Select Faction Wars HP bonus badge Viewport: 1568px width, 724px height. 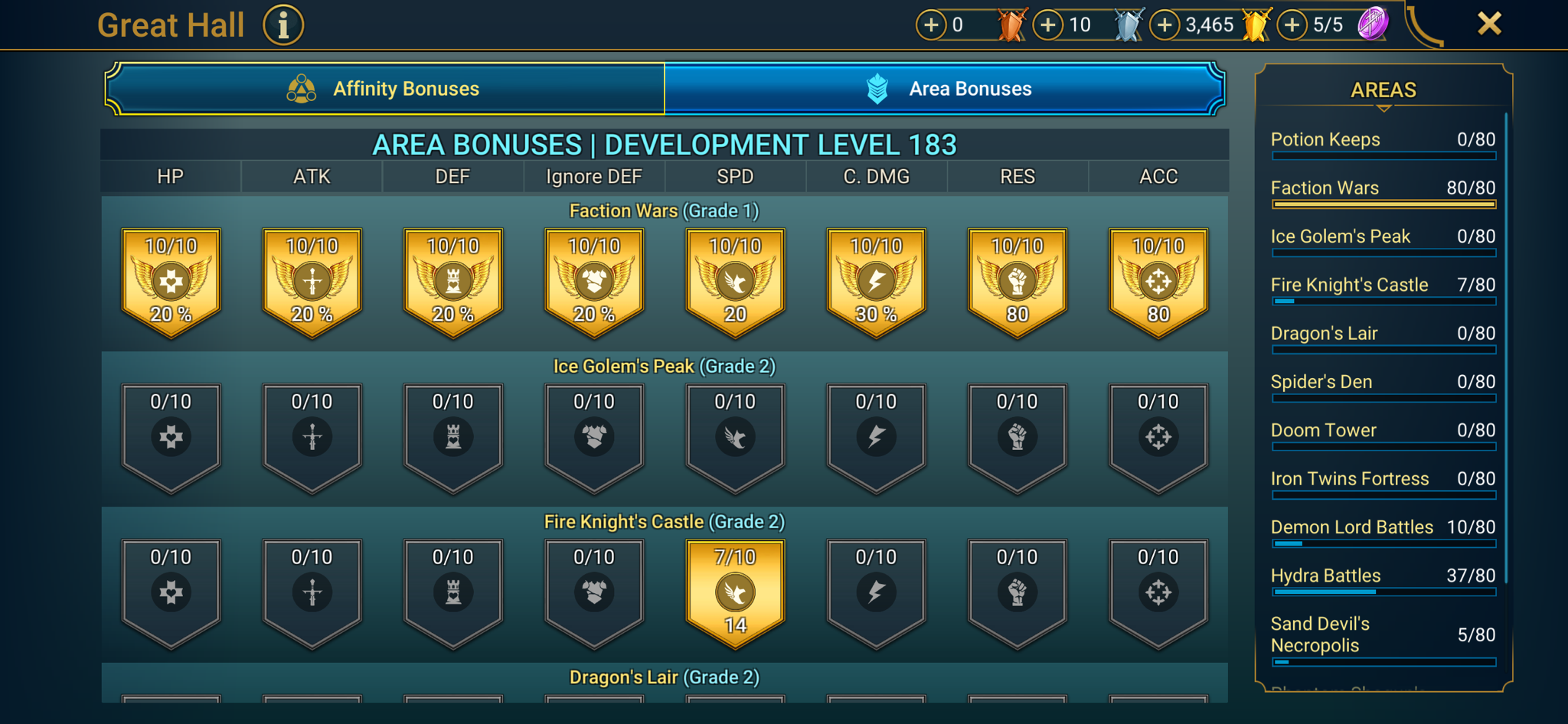(x=171, y=282)
